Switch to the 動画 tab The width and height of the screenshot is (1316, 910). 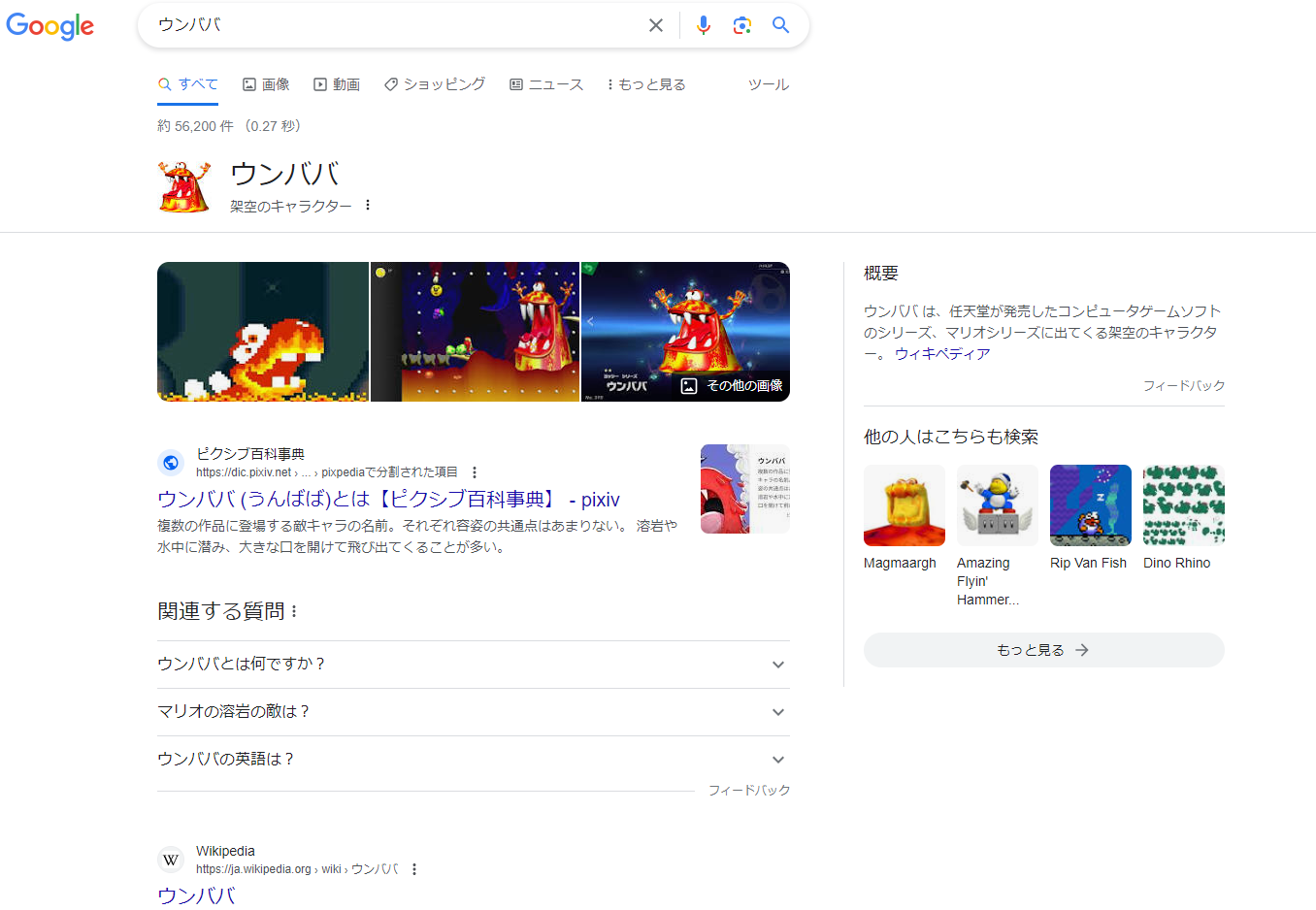coord(337,84)
